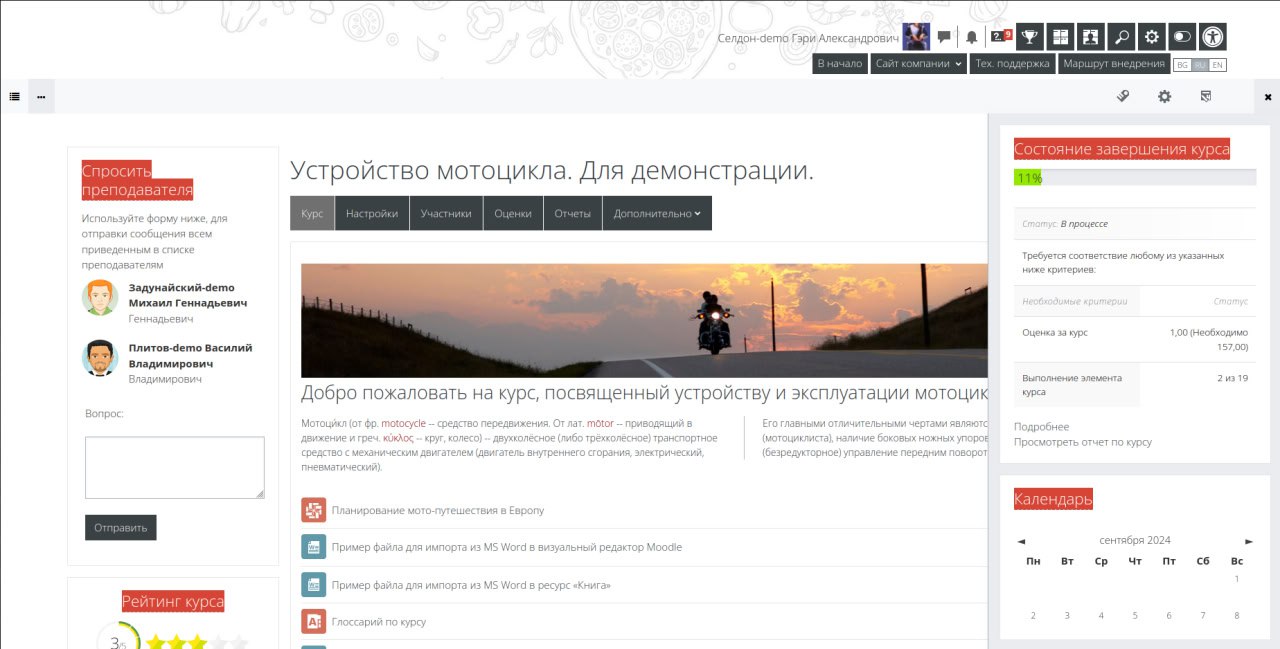Open the user profile avatar

click(916, 37)
